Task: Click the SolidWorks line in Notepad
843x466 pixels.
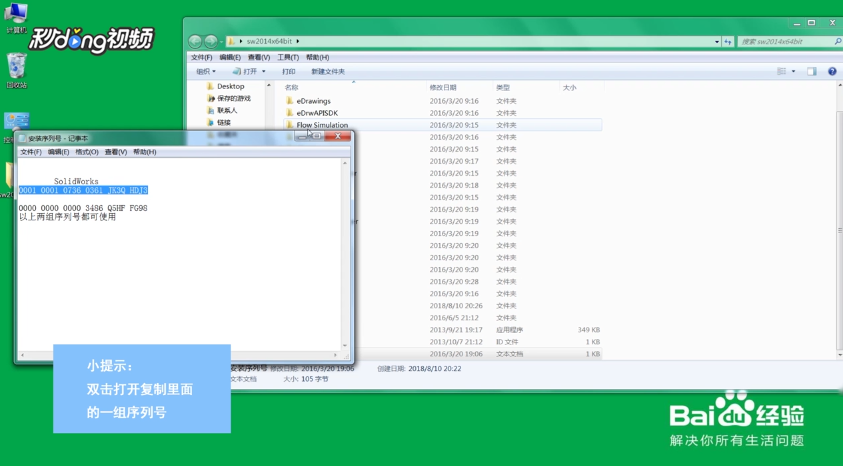Action: pos(76,182)
